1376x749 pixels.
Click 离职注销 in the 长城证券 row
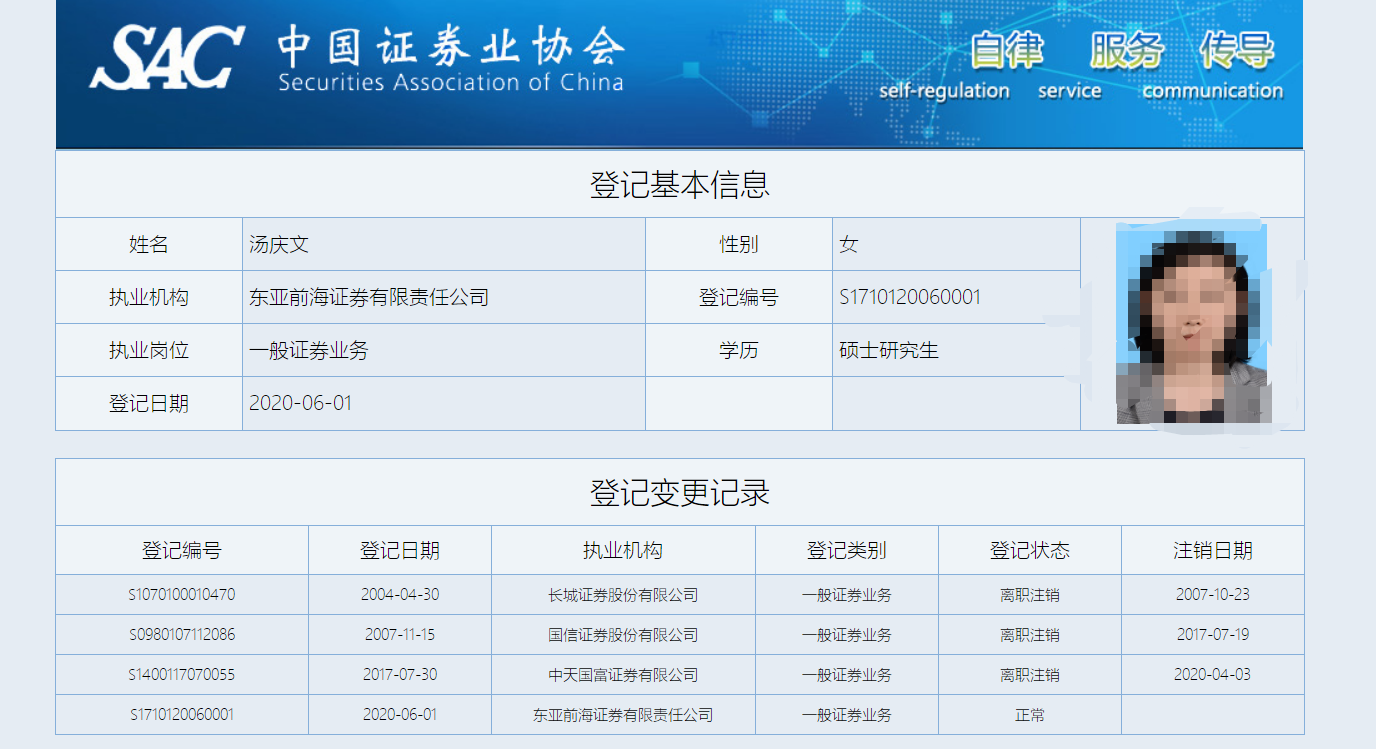1030,595
